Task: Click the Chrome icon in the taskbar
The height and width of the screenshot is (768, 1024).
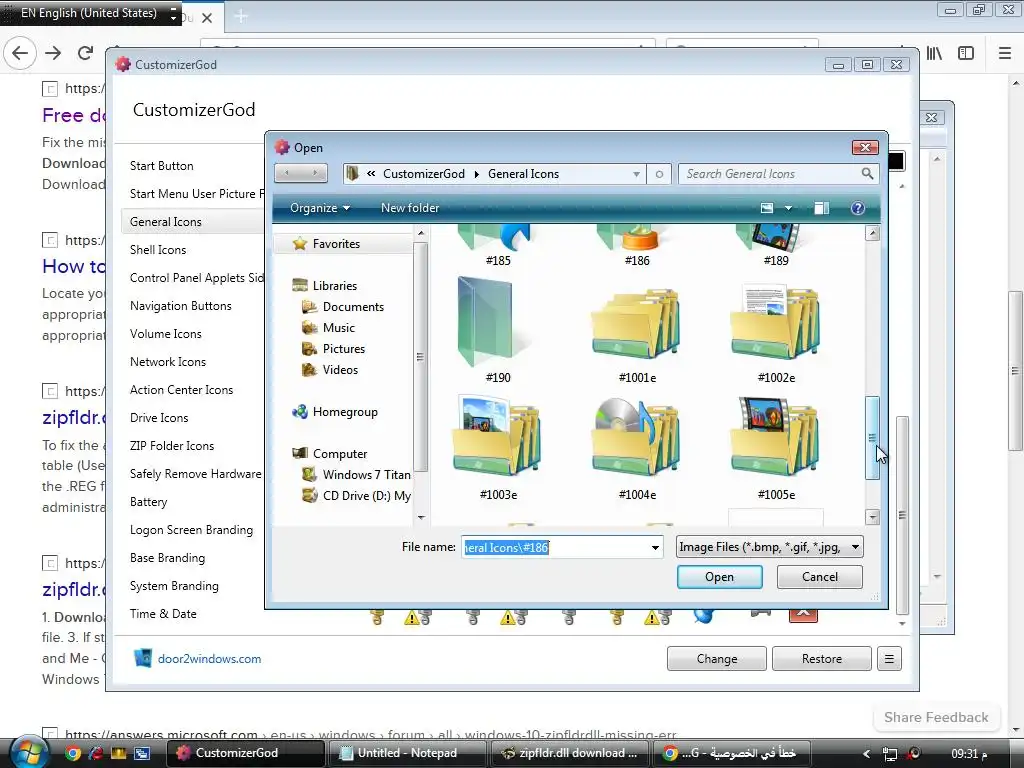Action: 72,753
